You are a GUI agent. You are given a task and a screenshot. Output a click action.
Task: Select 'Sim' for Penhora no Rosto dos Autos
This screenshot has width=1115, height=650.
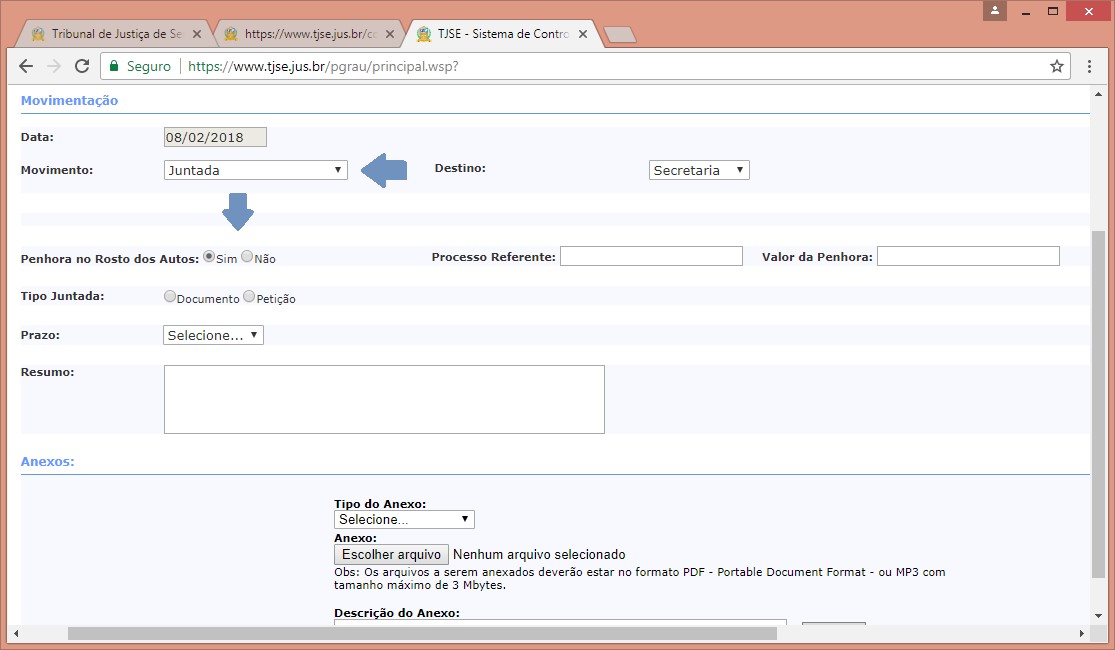tap(209, 257)
